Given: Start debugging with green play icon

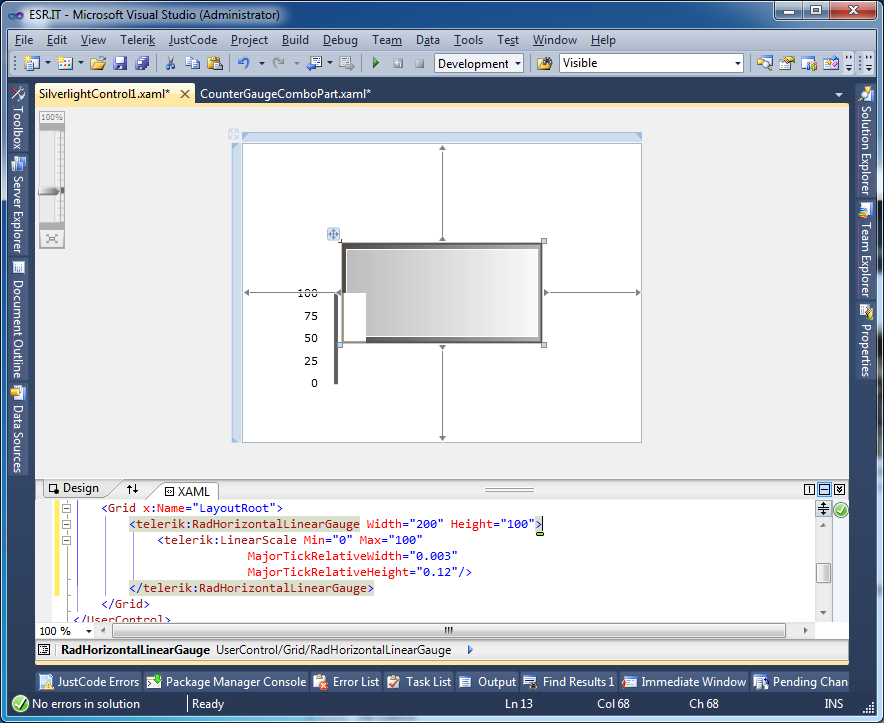Looking at the screenshot, I should point(376,63).
